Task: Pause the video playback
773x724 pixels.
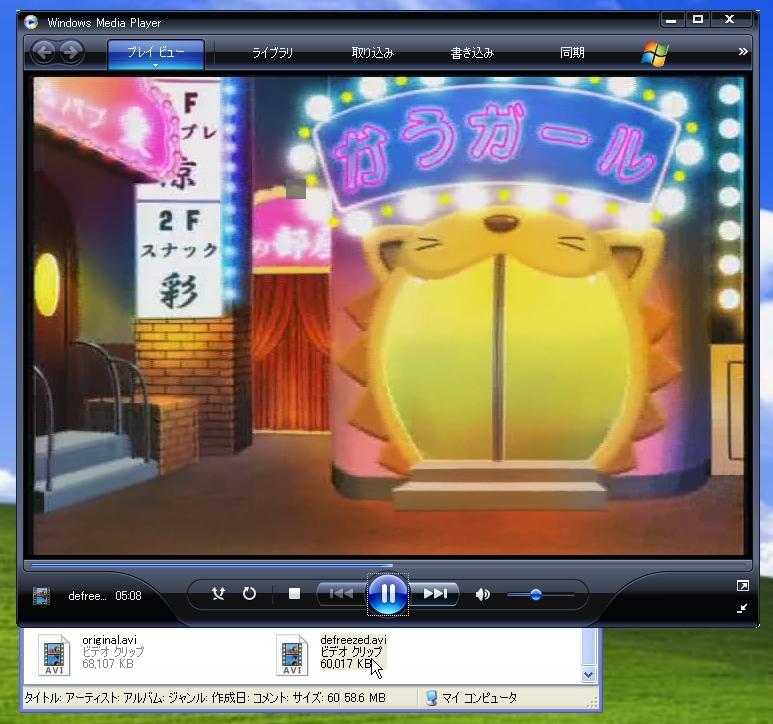Action: click(387, 594)
